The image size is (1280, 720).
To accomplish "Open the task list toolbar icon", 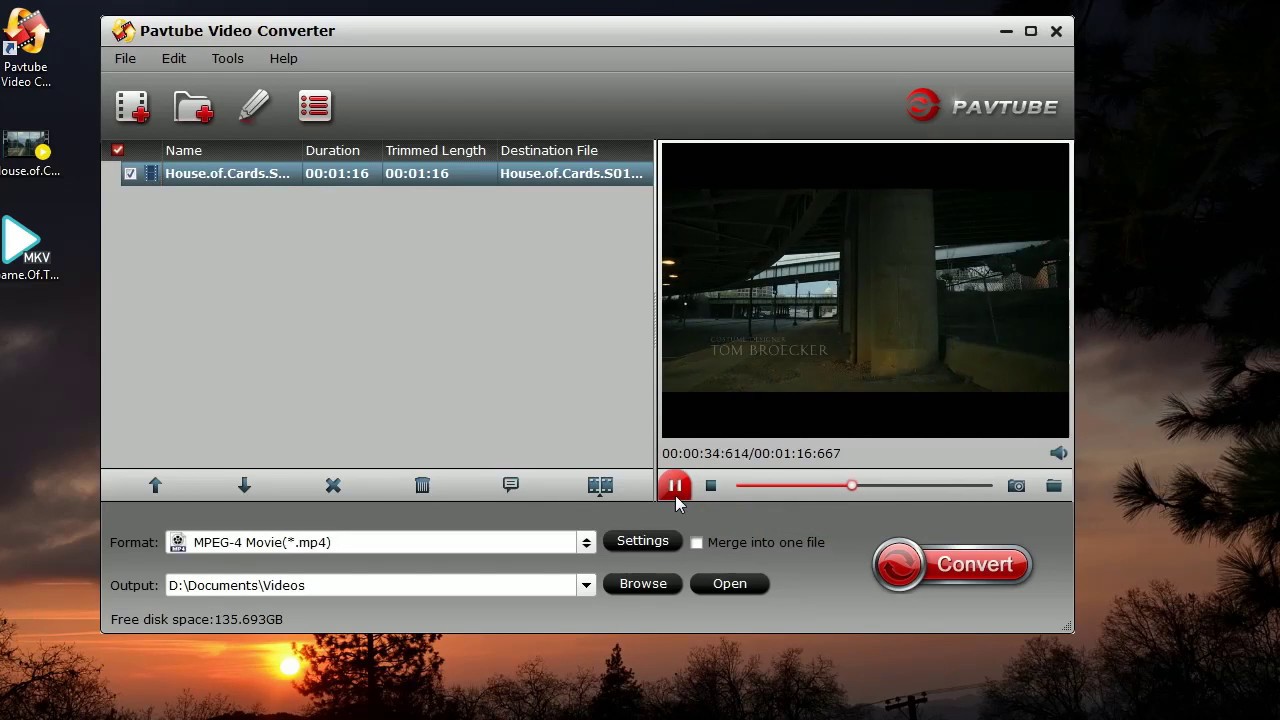I will (x=315, y=106).
